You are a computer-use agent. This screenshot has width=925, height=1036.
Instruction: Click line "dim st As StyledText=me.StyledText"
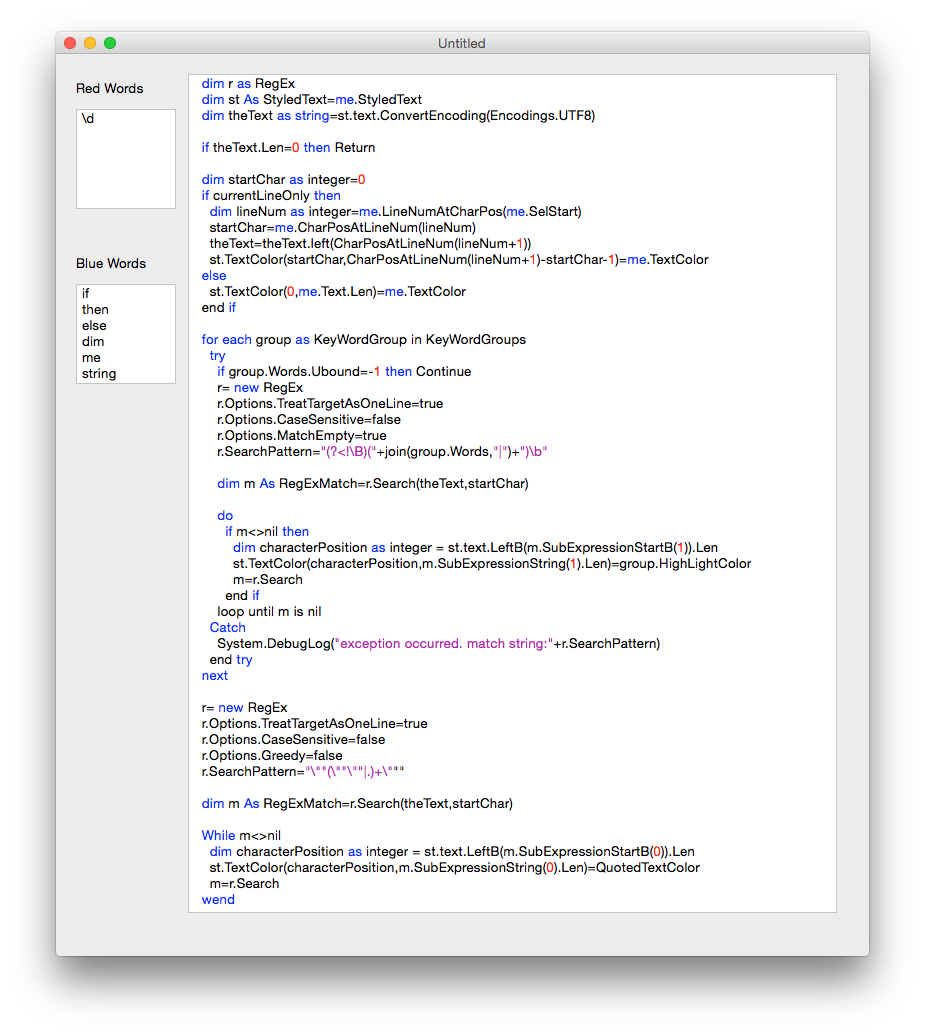point(312,100)
